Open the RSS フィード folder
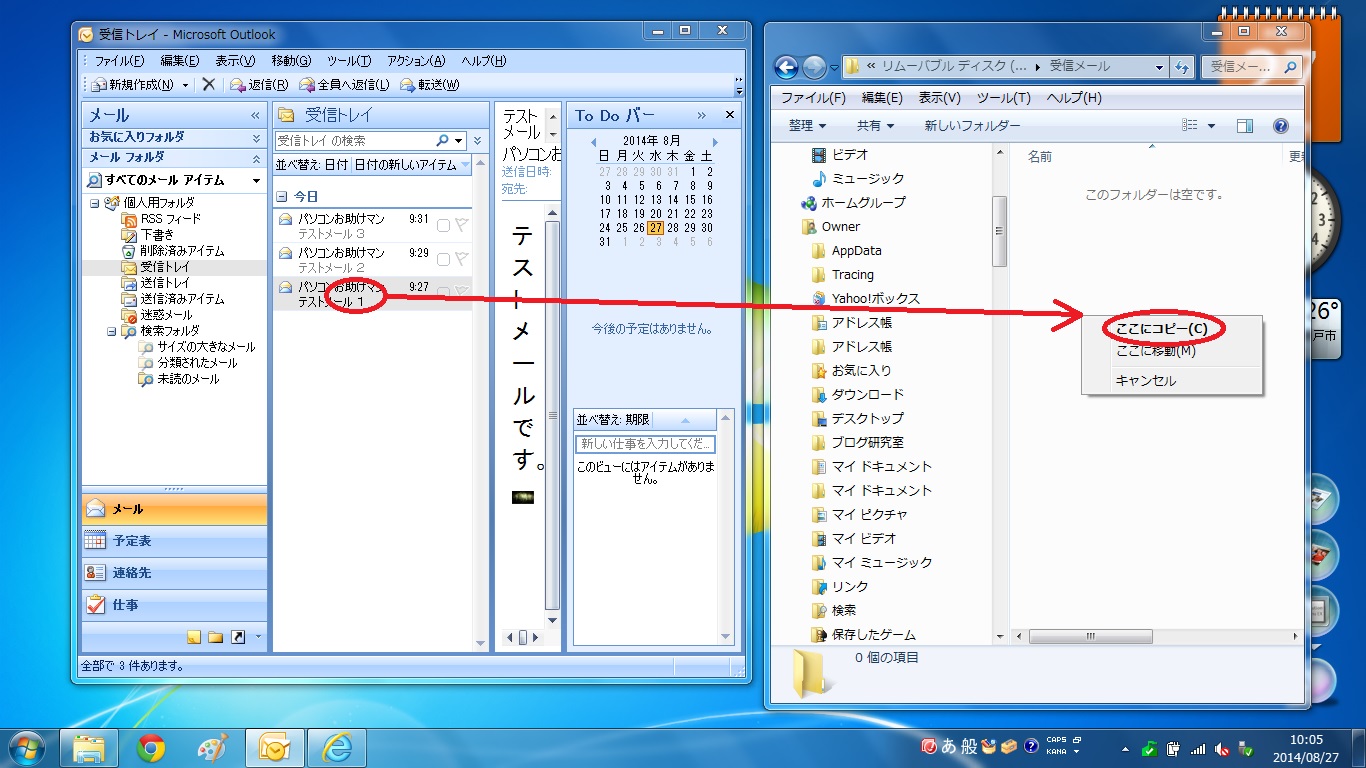The image size is (1366, 768). click(x=160, y=219)
